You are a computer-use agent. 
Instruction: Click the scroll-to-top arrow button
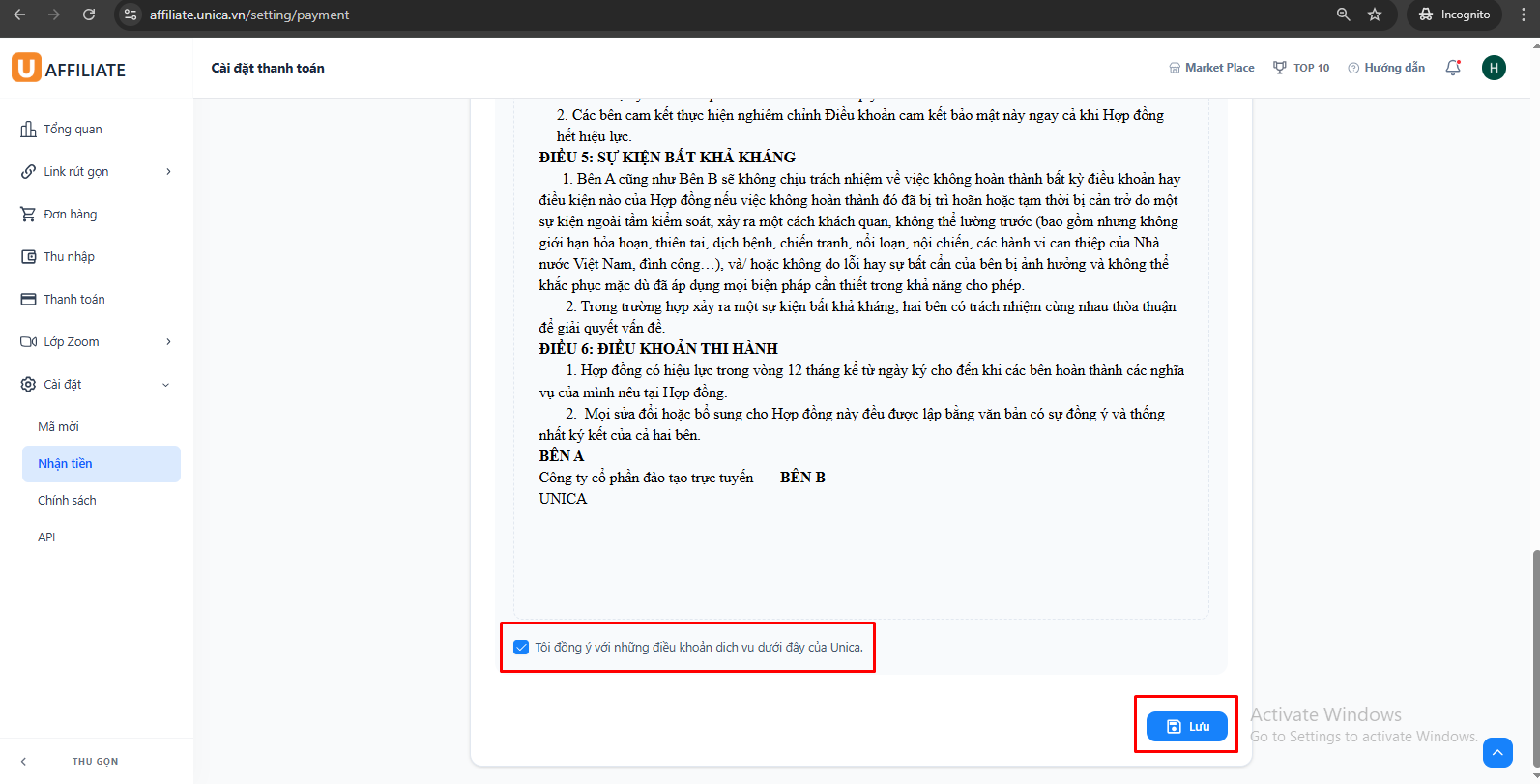click(x=1497, y=752)
